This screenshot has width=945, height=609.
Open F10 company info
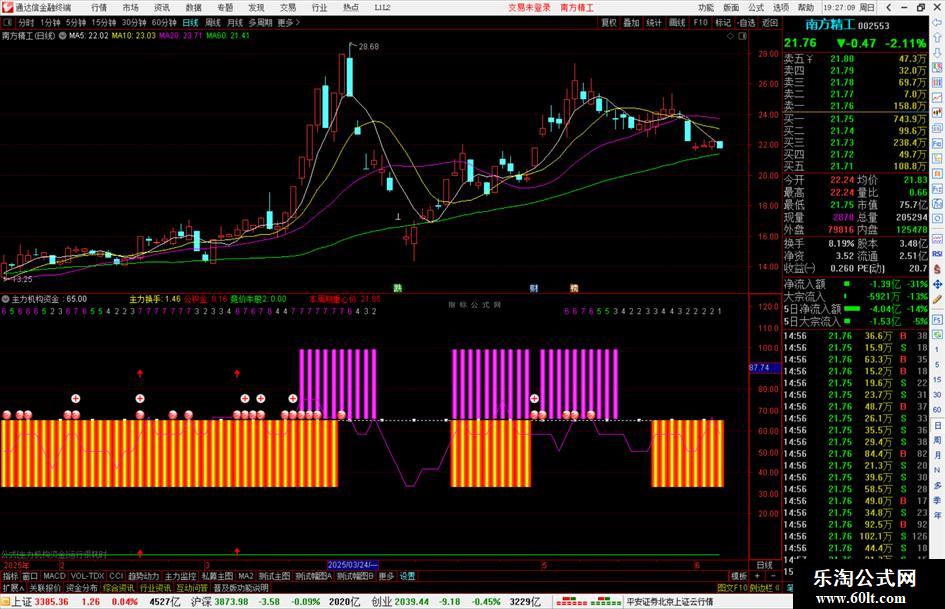[700, 22]
